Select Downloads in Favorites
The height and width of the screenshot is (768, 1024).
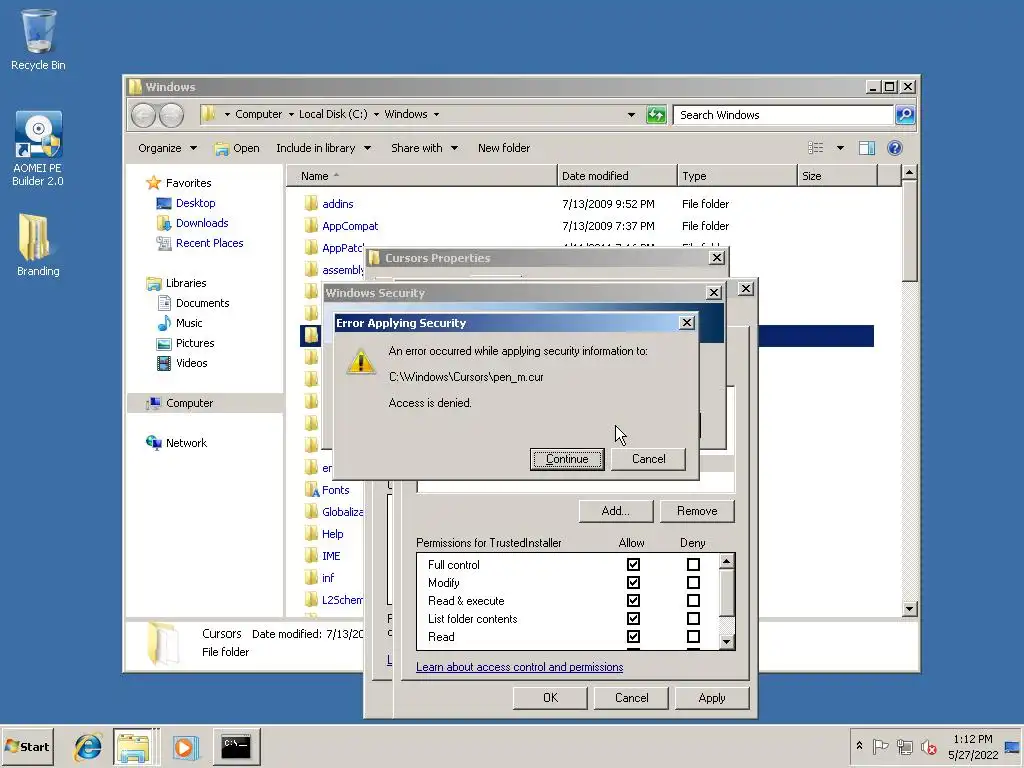(202, 223)
